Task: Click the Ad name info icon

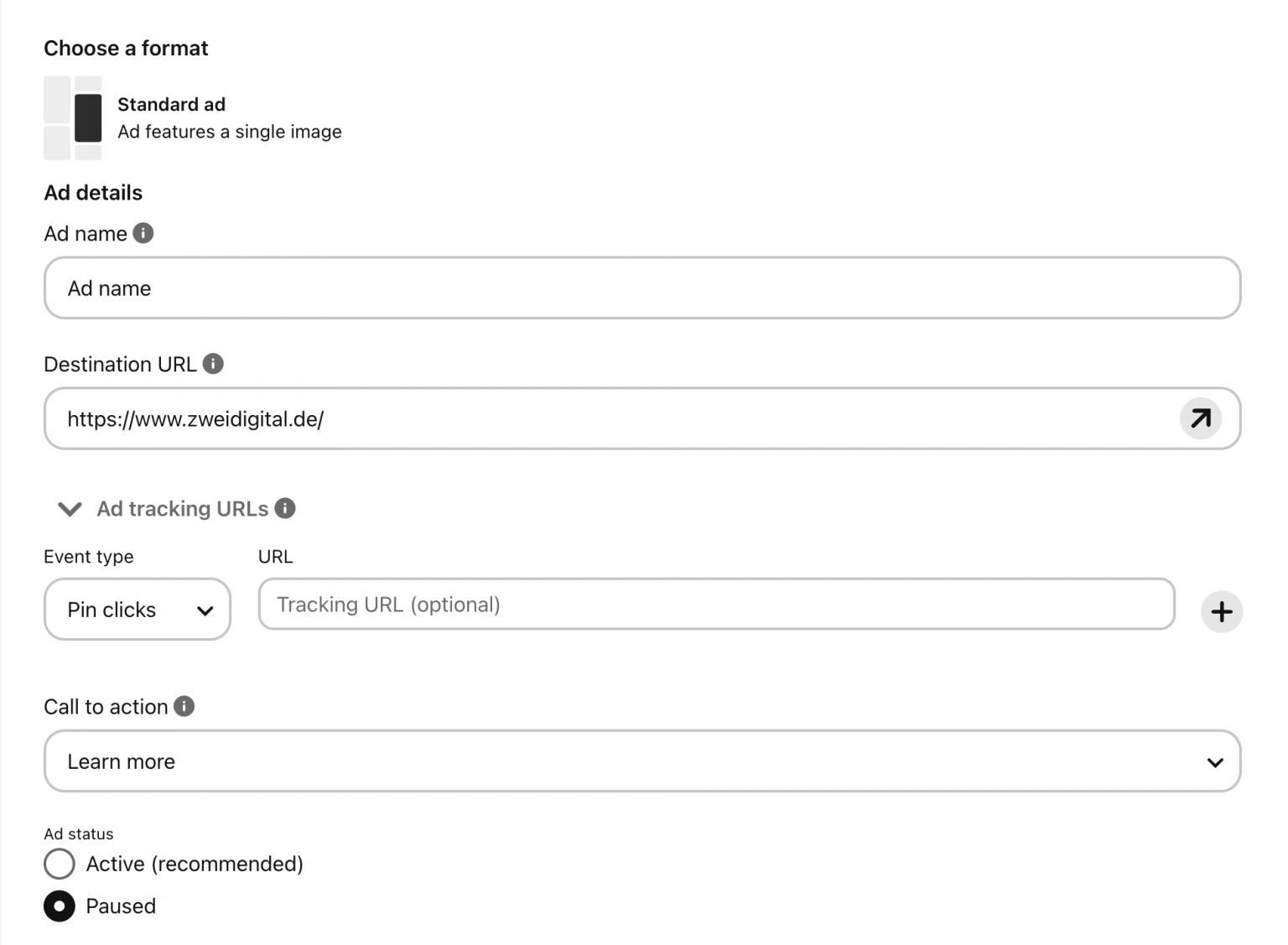Action: (143, 233)
